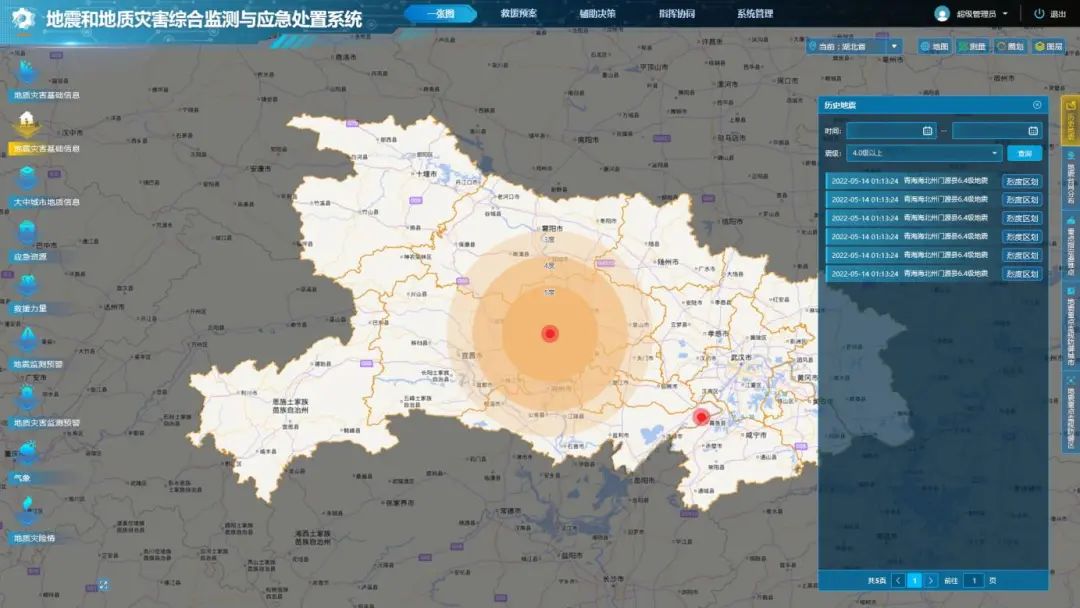Screen dimensions: 1080x608
Task: Open 地质灾害监测预警 sidebar icon
Action: pyautogui.click(x=26, y=399)
